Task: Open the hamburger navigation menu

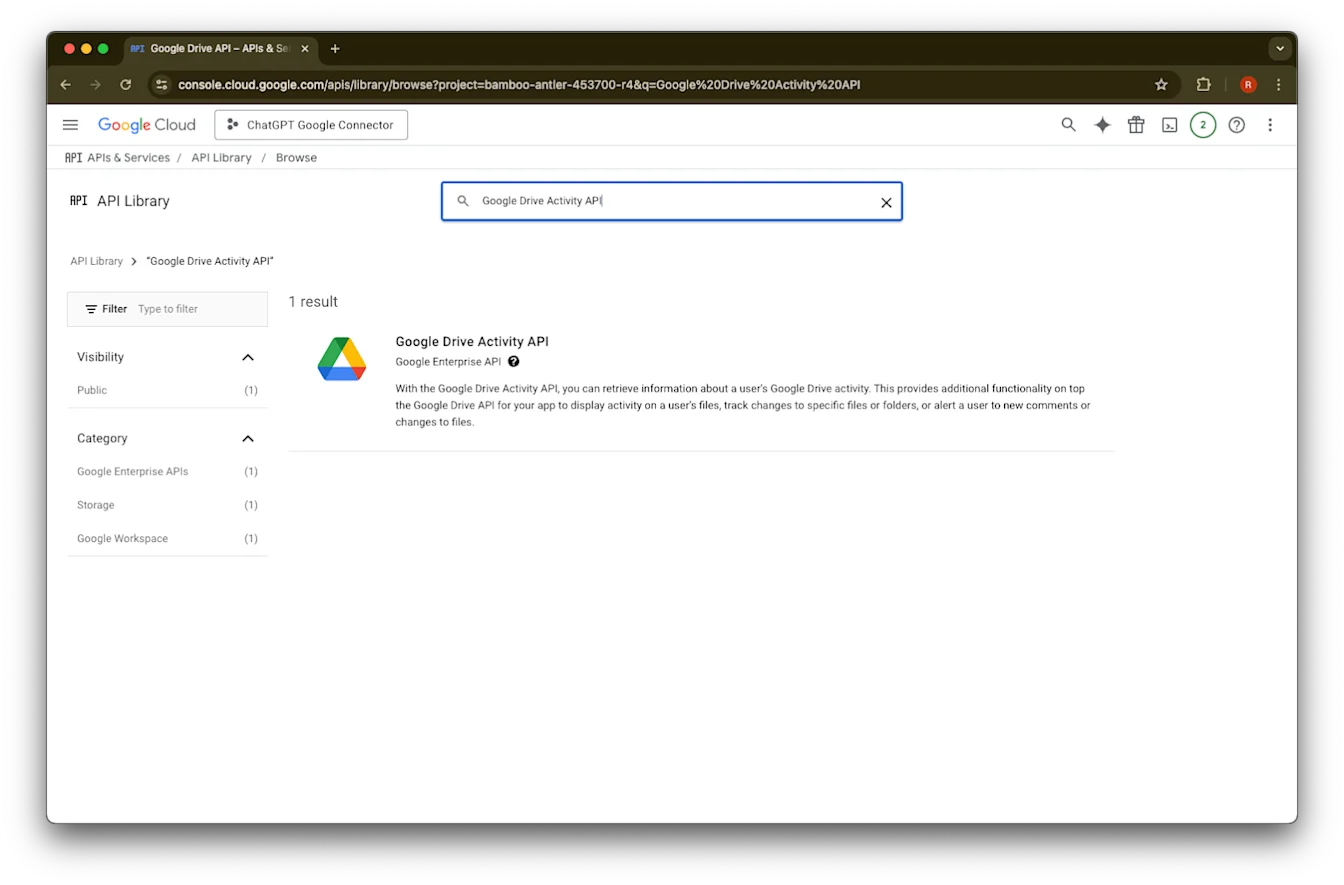Action: pos(70,125)
